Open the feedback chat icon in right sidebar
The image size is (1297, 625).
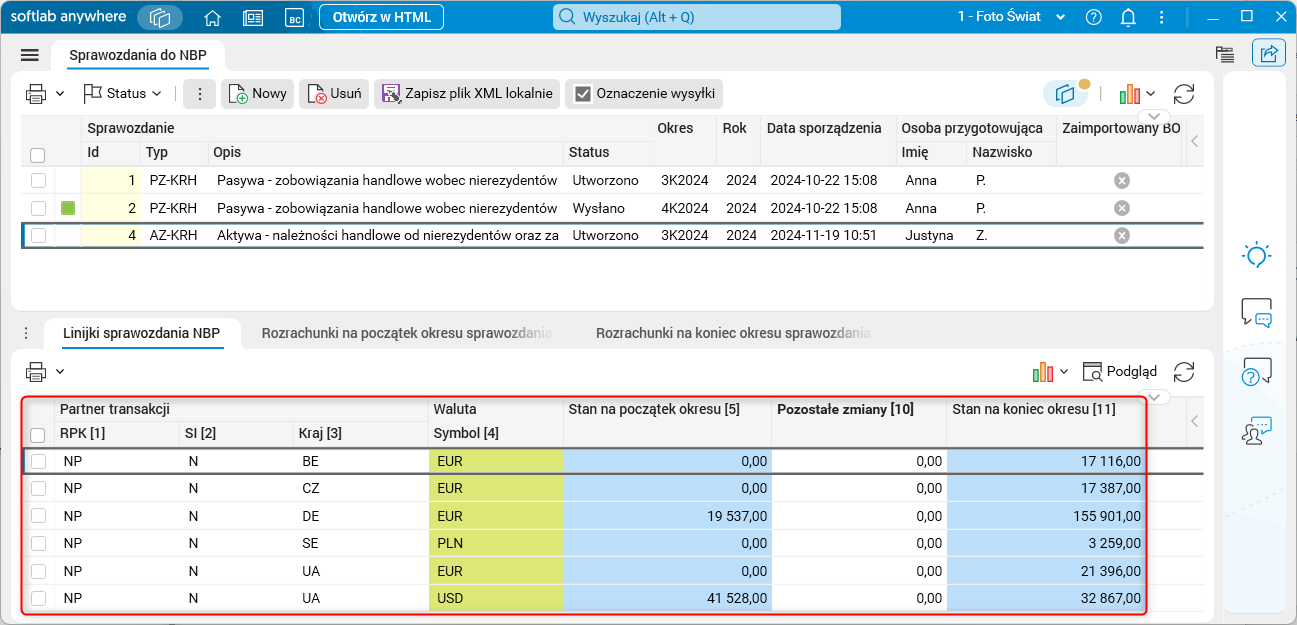coord(1256,313)
